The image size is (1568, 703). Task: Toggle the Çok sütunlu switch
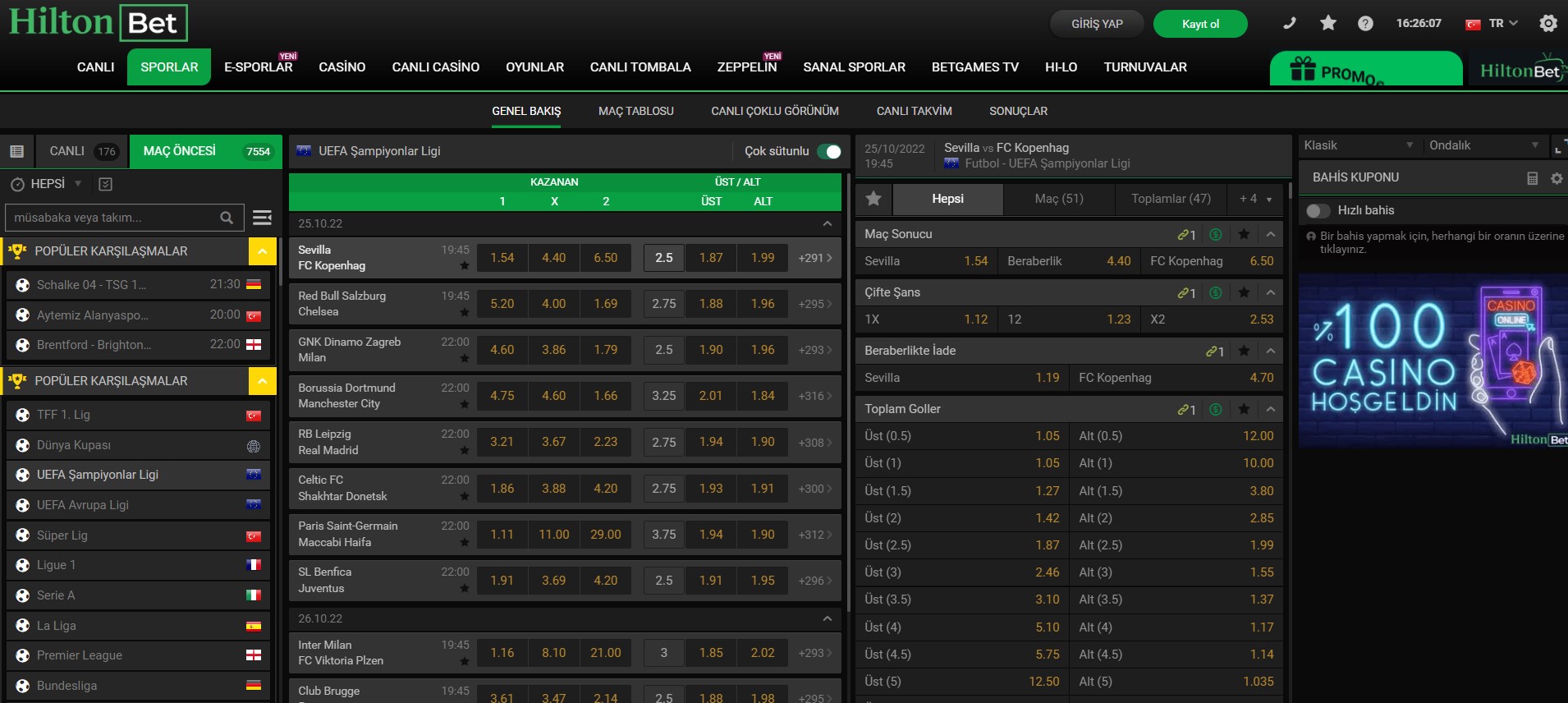tap(829, 151)
